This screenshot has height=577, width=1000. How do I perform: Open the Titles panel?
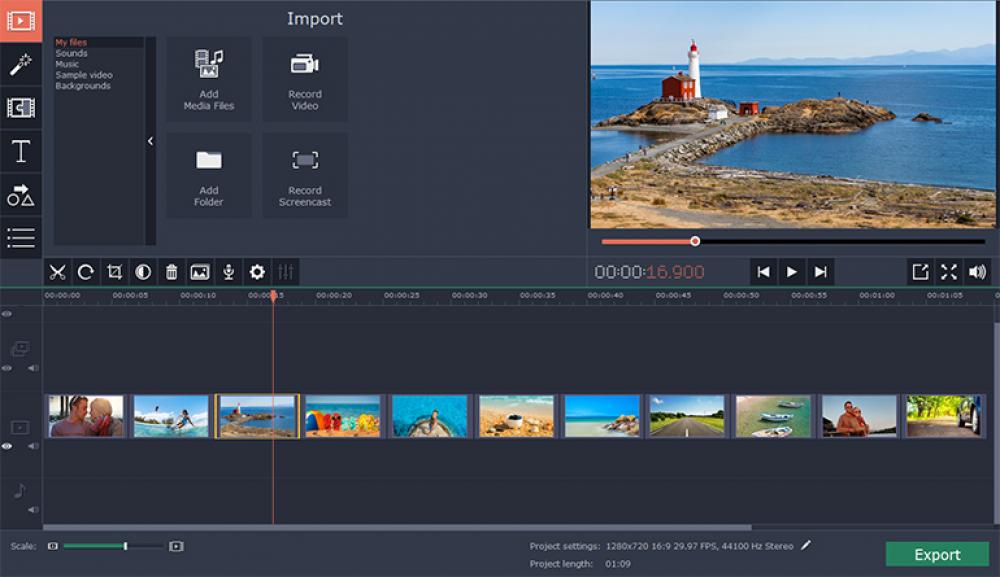pos(21,152)
